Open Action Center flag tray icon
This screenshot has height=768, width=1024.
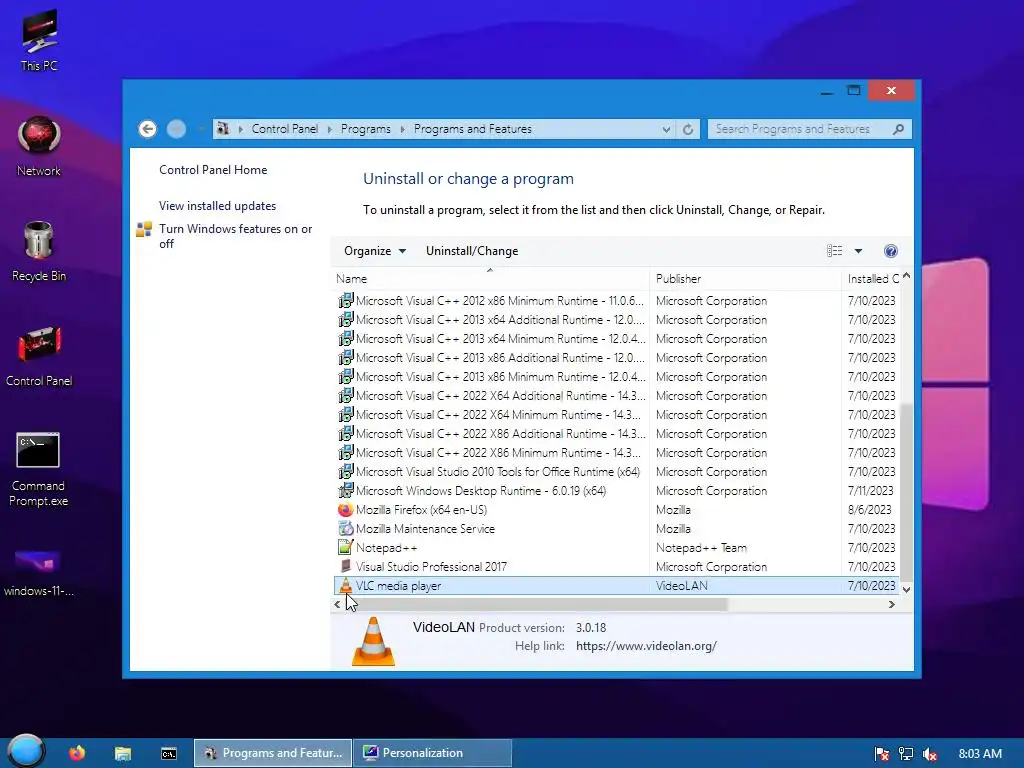882,754
